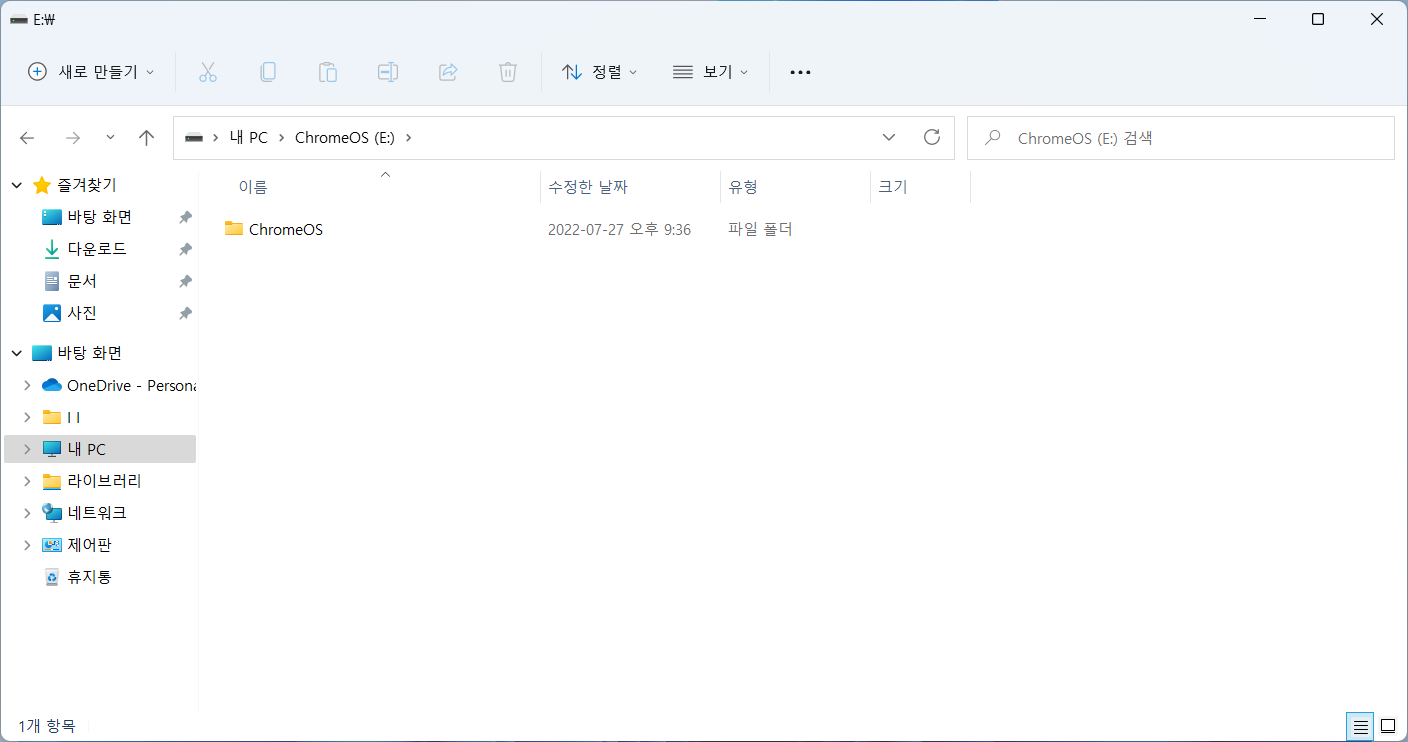1408x742 pixels.
Task: Expand the 네트워크 tree node
Action: coord(27,513)
